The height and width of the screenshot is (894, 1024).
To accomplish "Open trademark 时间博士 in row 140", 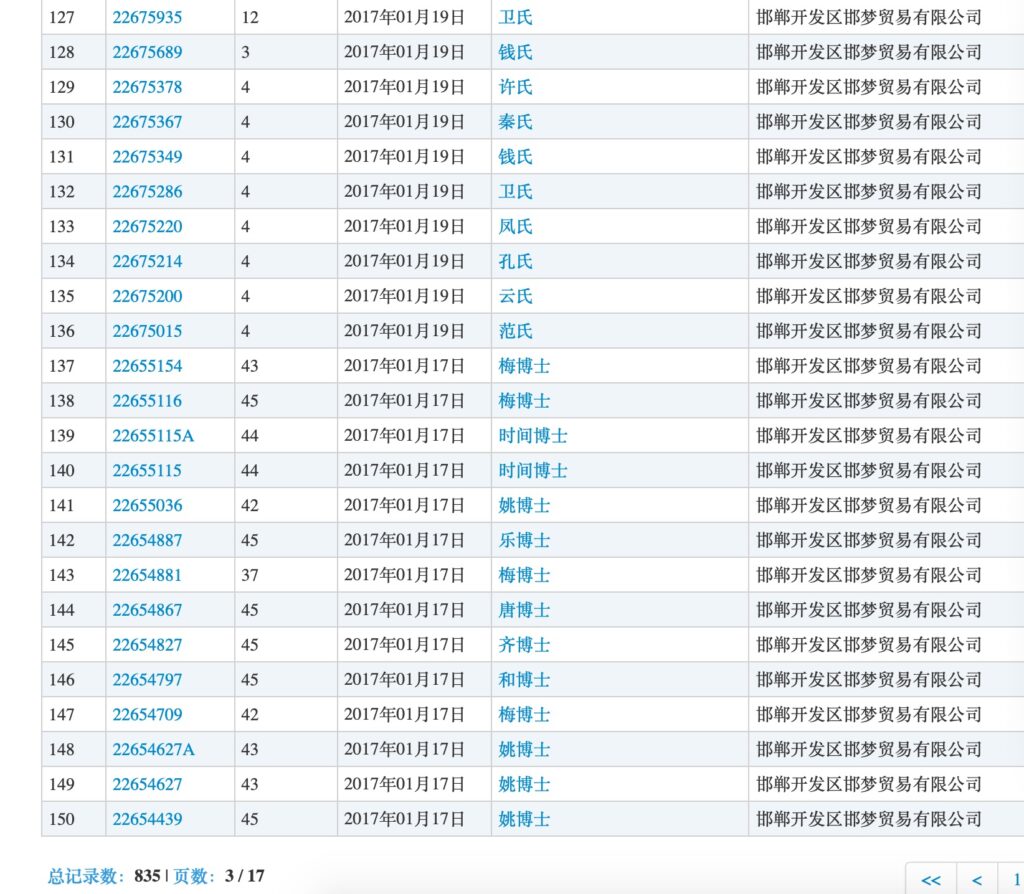I will [533, 471].
